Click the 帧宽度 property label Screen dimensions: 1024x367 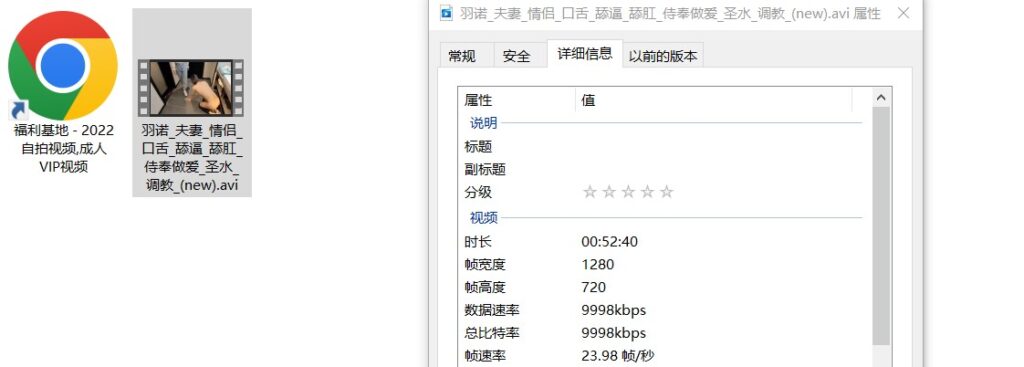click(x=485, y=264)
